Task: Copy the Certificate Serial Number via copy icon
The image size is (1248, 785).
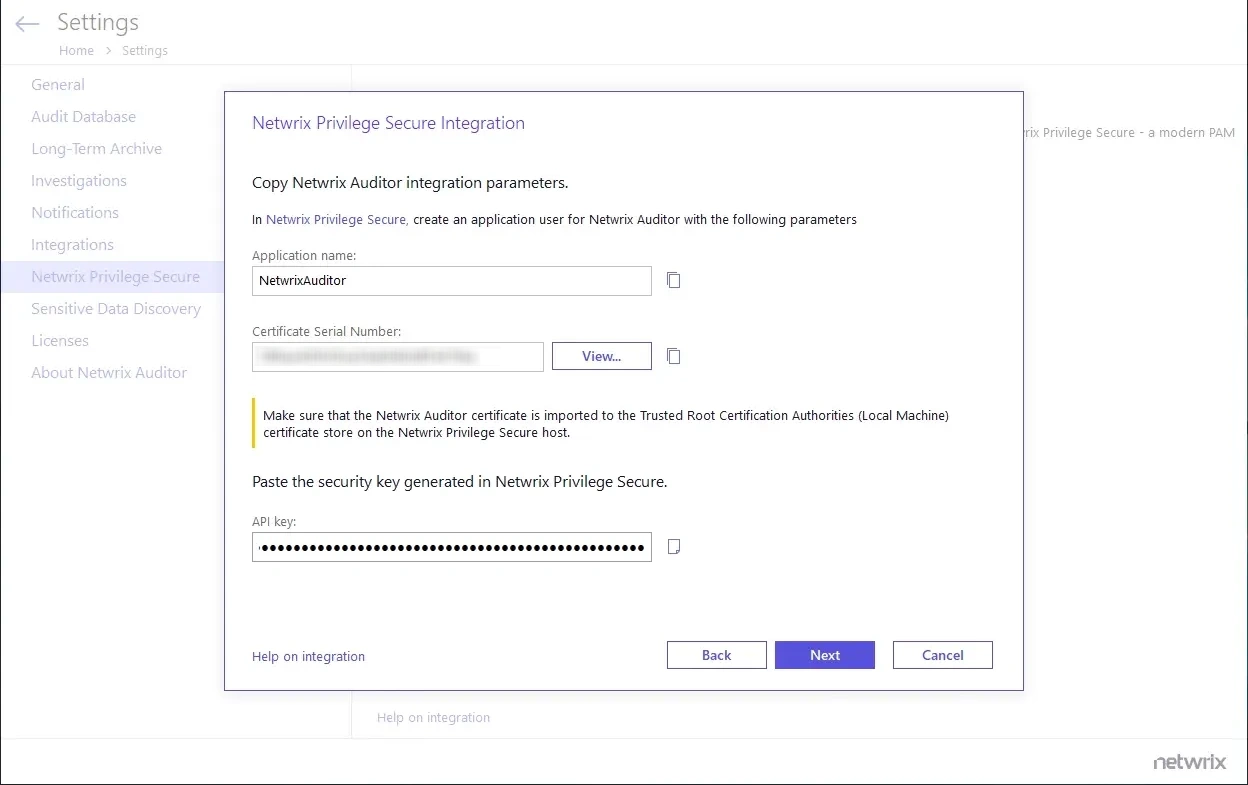Action: (673, 356)
